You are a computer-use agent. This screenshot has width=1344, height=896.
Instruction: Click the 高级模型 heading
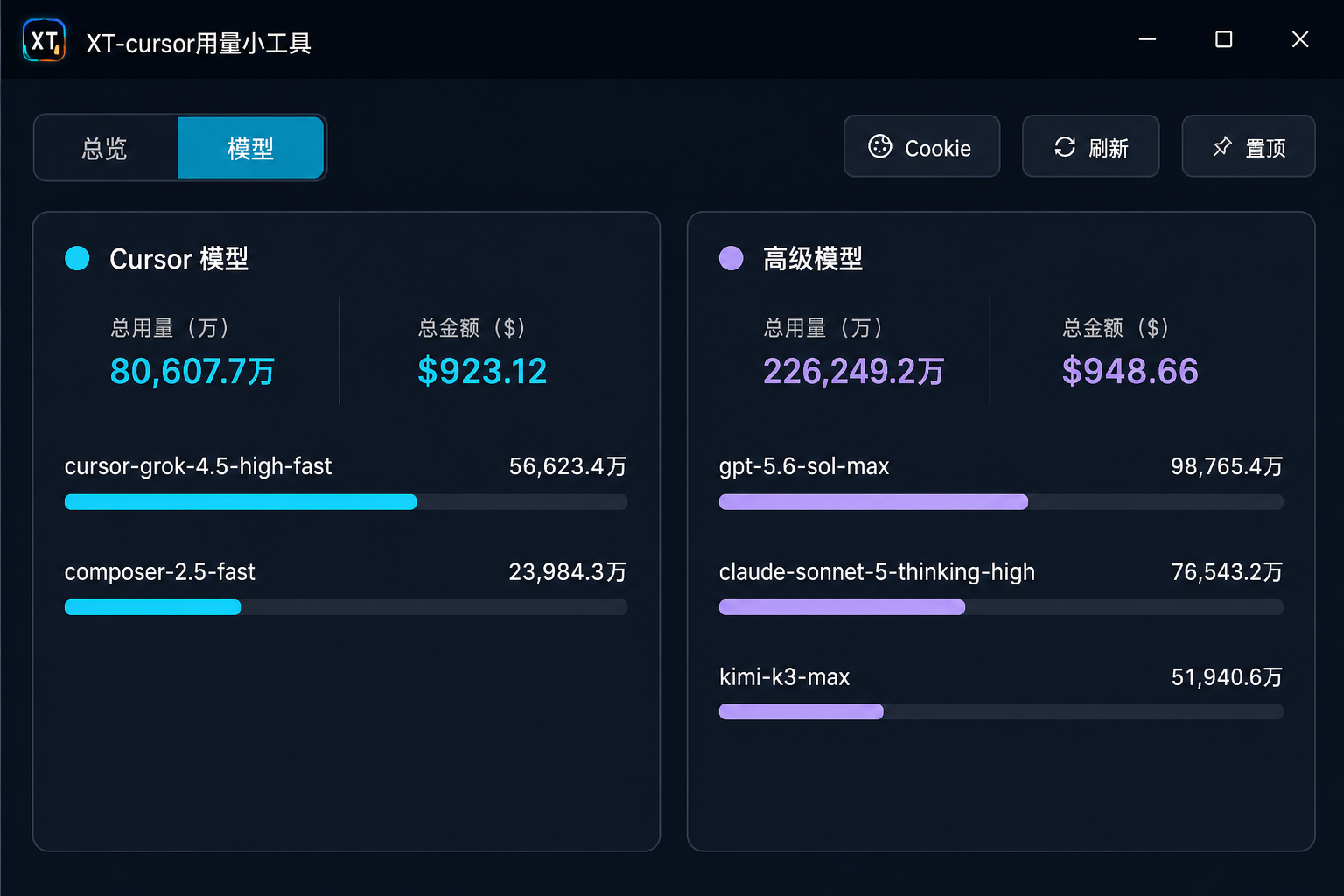click(813, 259)
